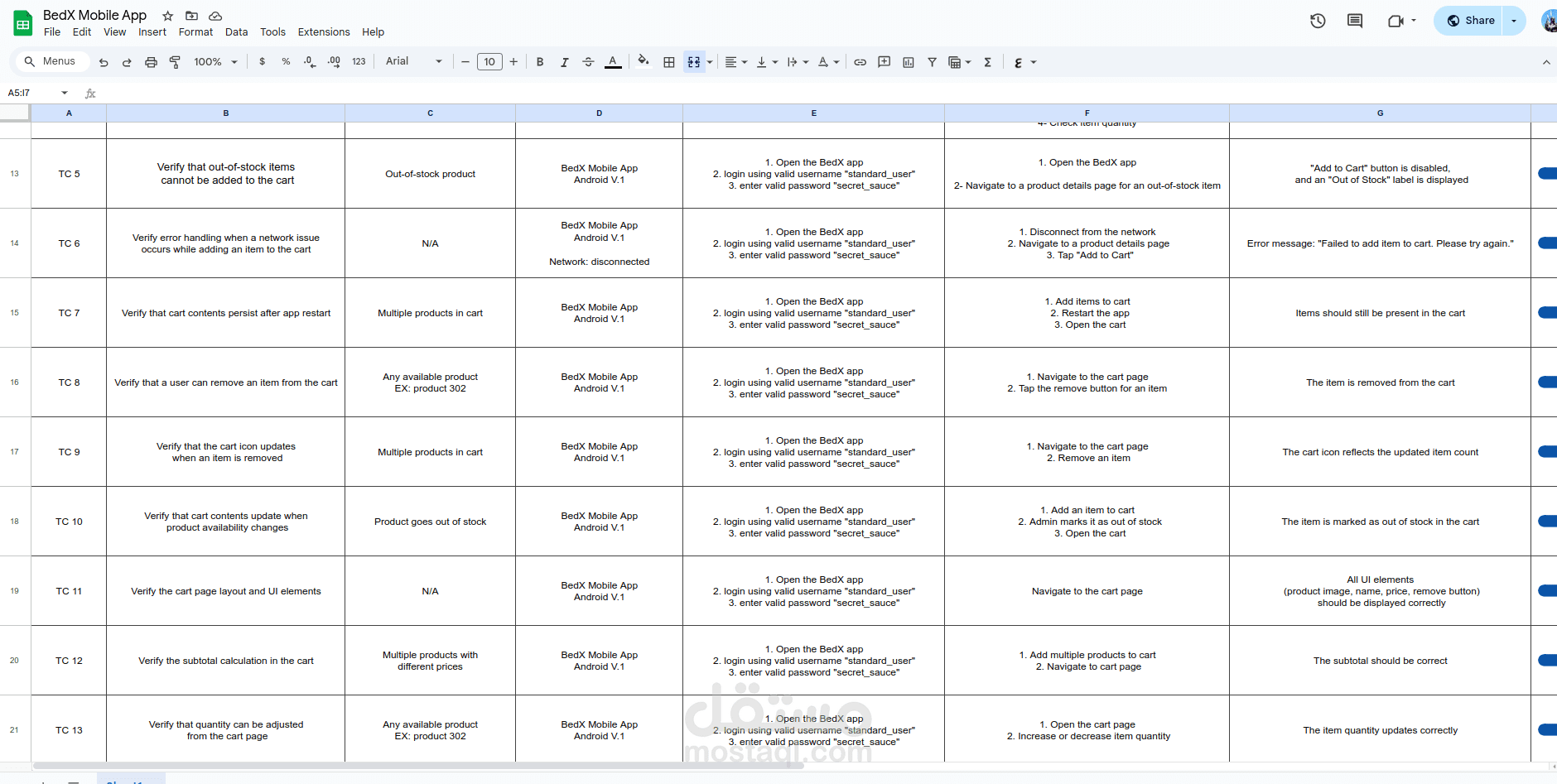Open the Edit menu
The height and width of the screenshot is (784, 1557).
point(82,32)
